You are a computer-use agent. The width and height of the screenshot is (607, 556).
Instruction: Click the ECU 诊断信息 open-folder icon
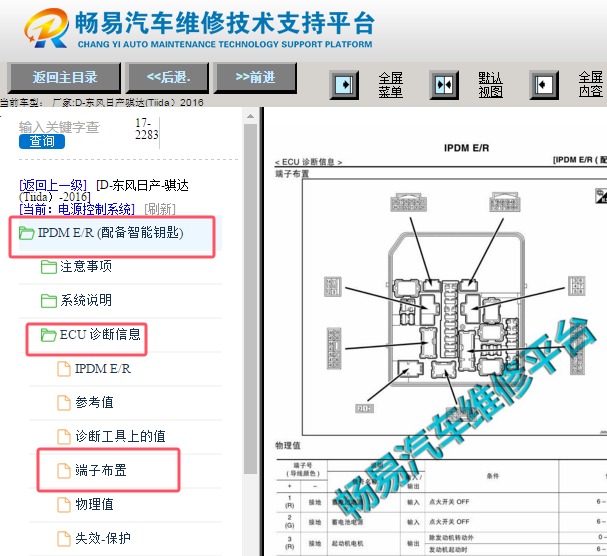(49, 335)
